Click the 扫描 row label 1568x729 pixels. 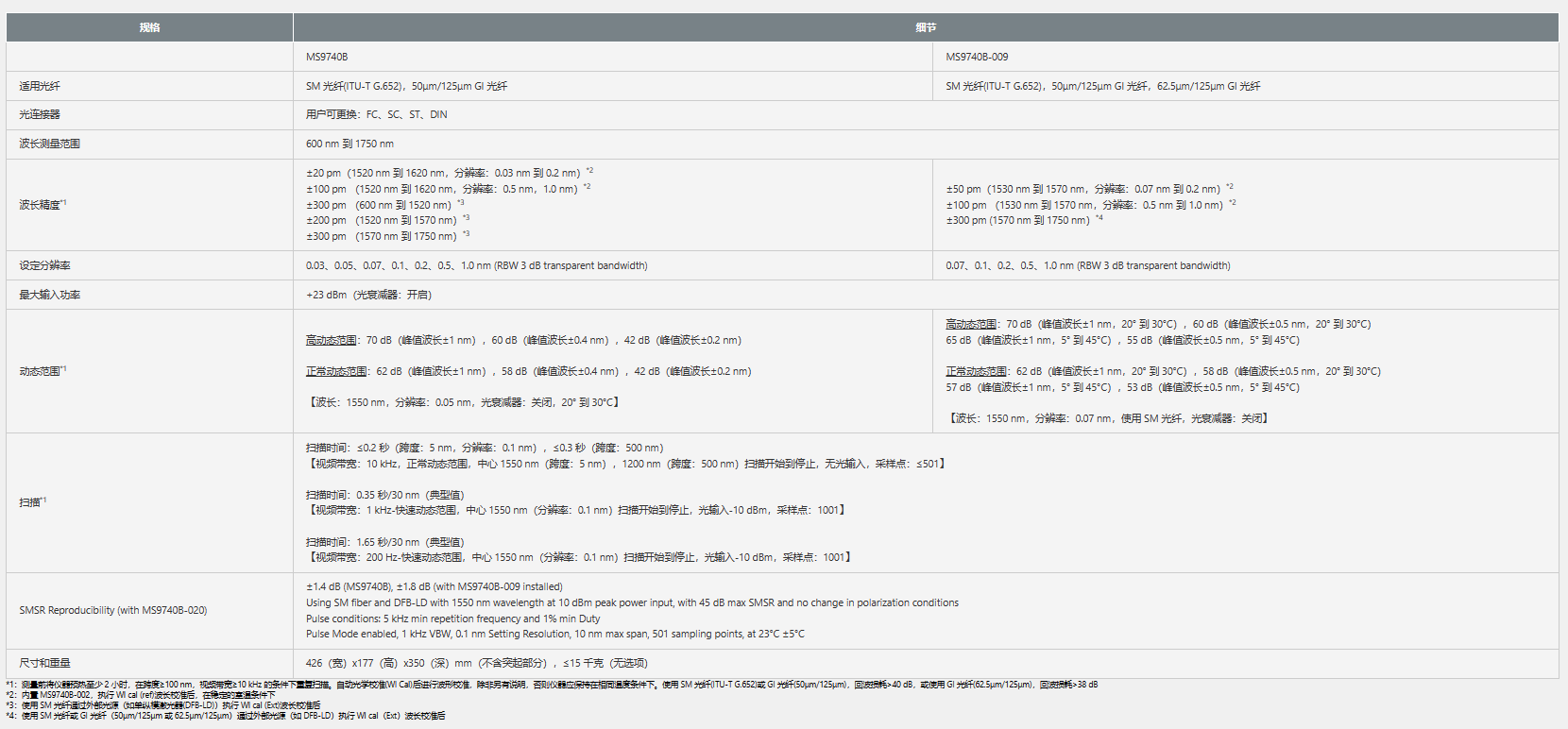pyautogui.click(x=30, y=502)
